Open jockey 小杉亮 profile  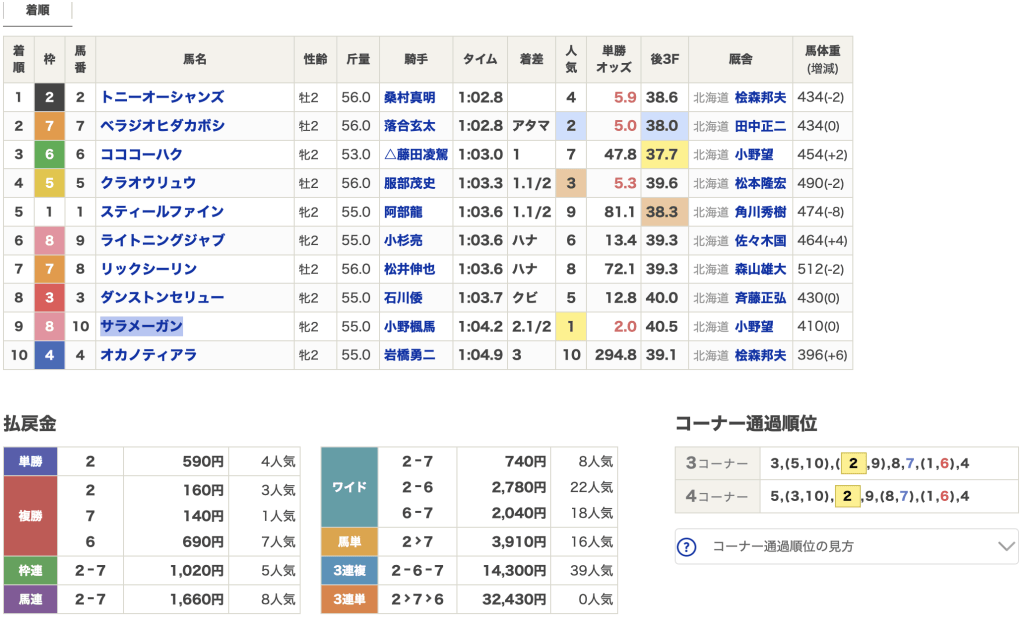[x=403, y=241]
